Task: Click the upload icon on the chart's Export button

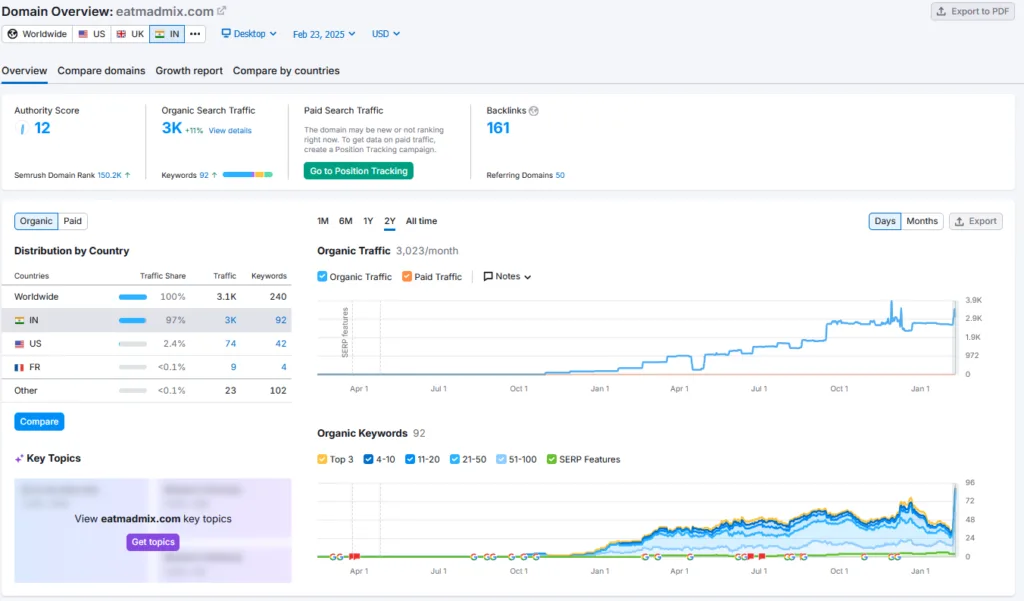Action: coord(959,221)
